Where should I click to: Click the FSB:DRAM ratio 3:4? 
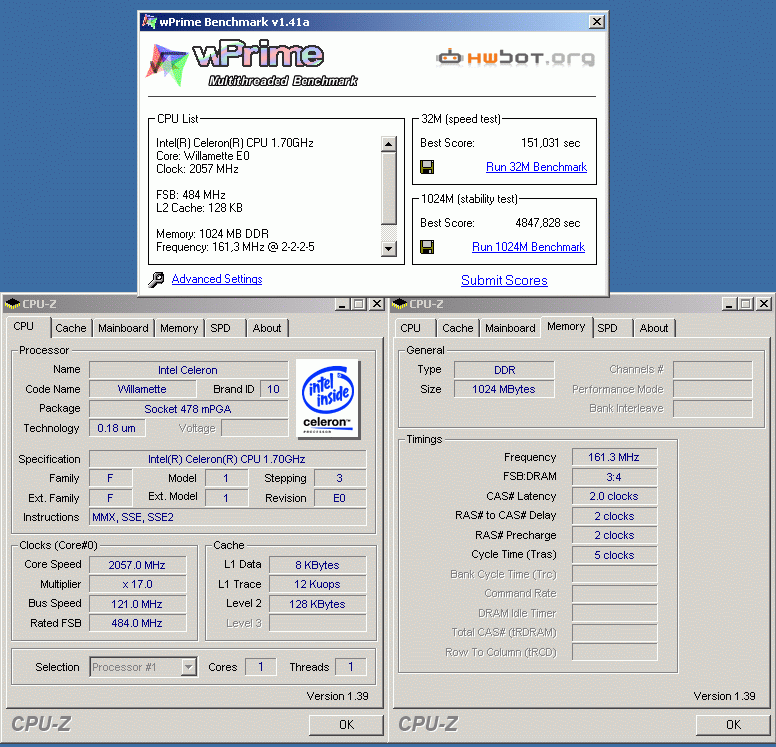pyautogui.click(x=614, y=477)
